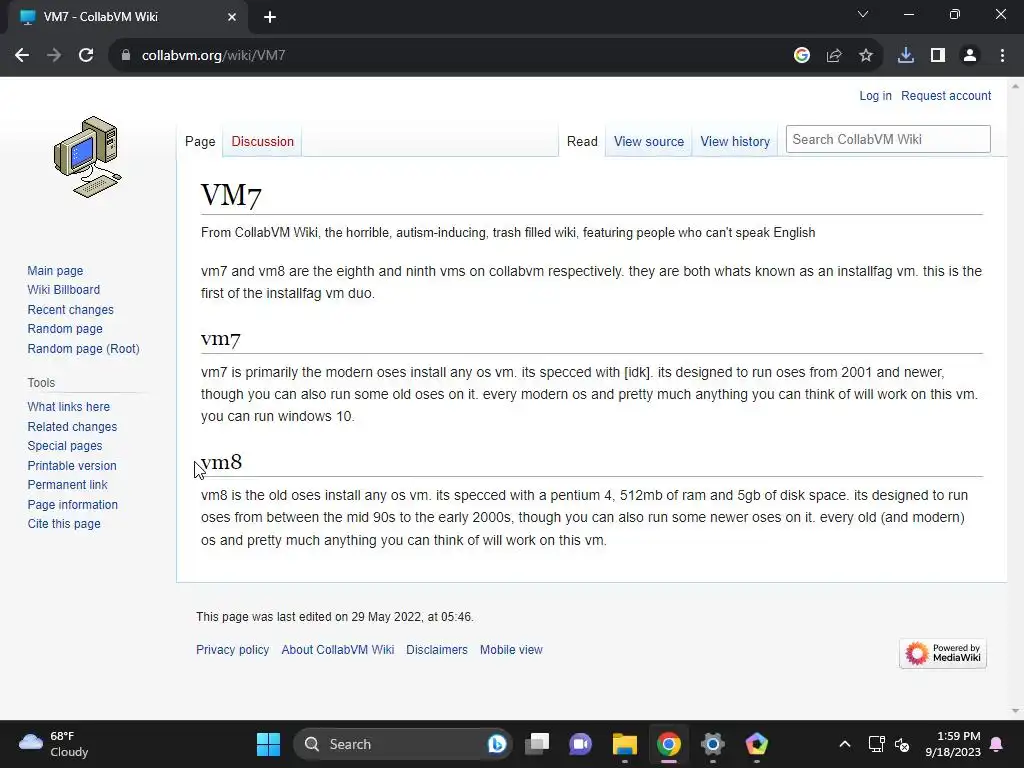The width and height of the screenshot is (1024, 768).
Task: Click the site lock icon in address bar
Action: click(x=126, y=56)
